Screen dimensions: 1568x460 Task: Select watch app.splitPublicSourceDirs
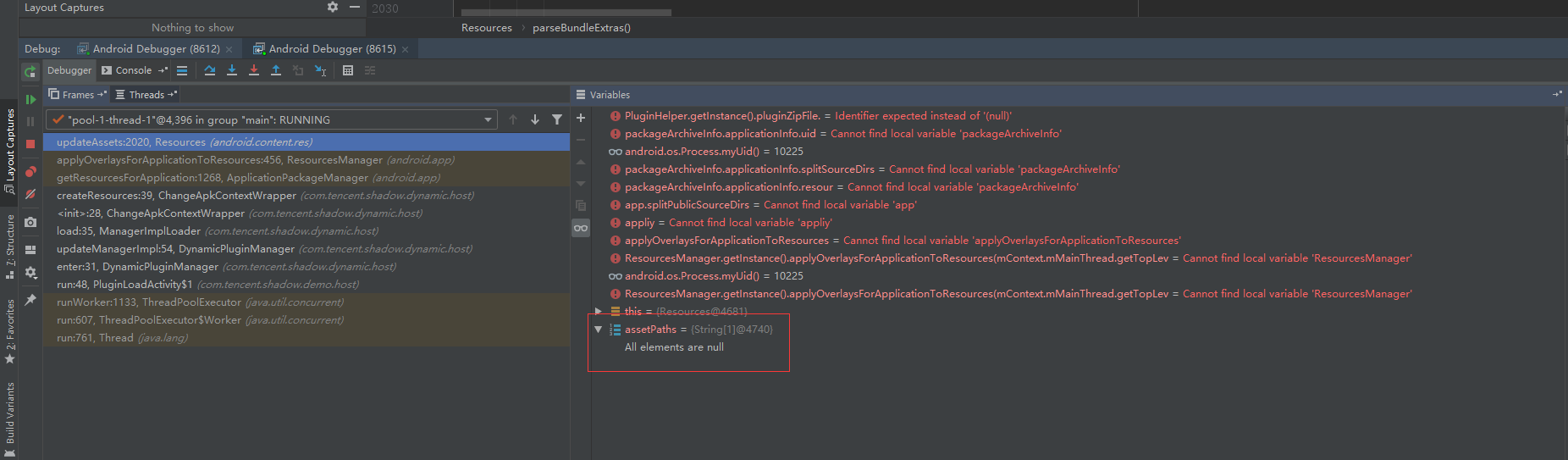[763, 204]
